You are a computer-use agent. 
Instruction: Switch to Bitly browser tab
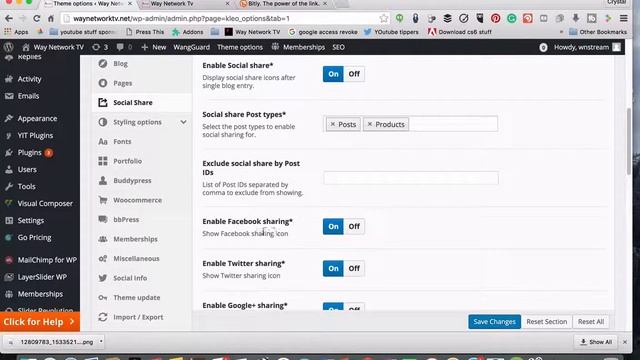(x=283, y=4)
